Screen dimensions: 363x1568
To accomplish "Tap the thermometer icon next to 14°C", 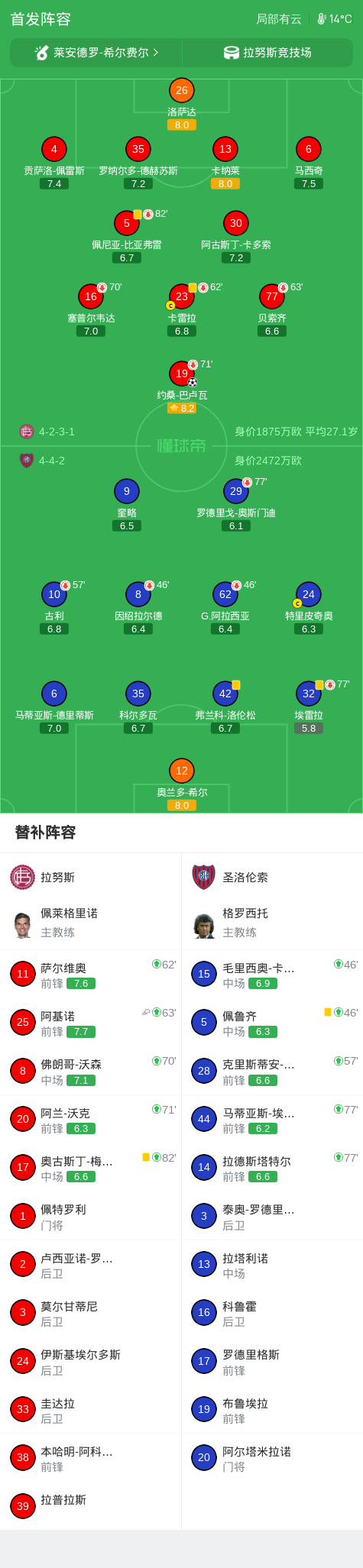I will coord(322,19).
